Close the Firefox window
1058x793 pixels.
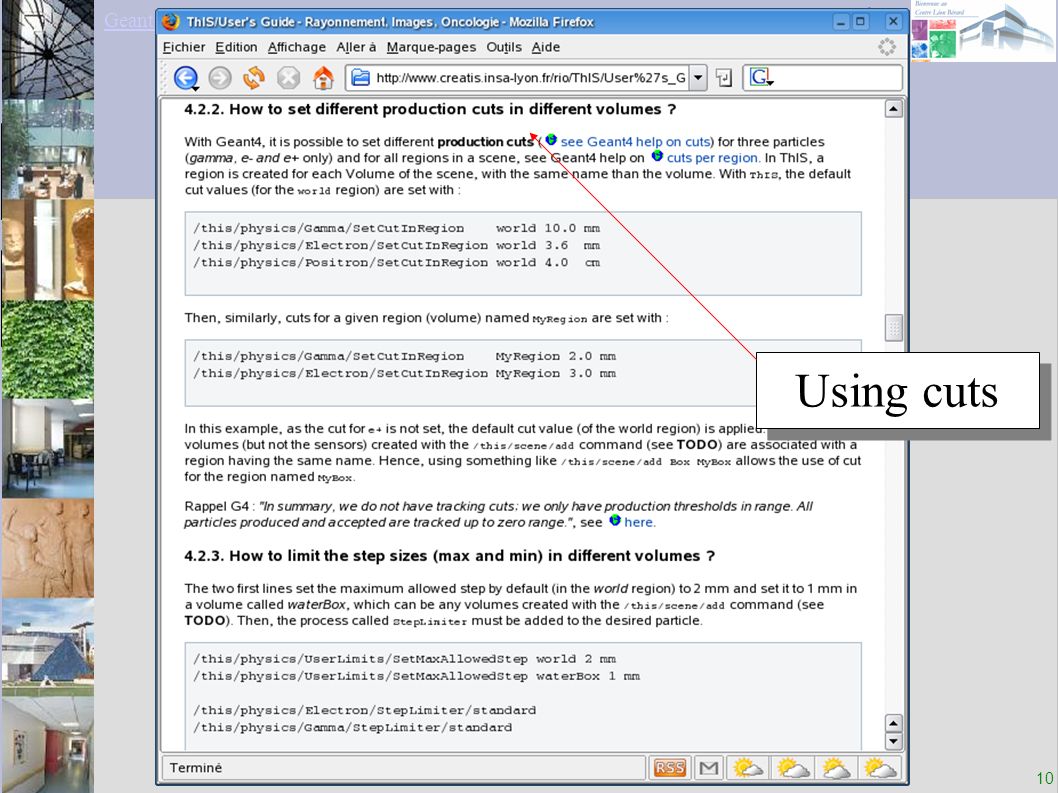(893, 22)
